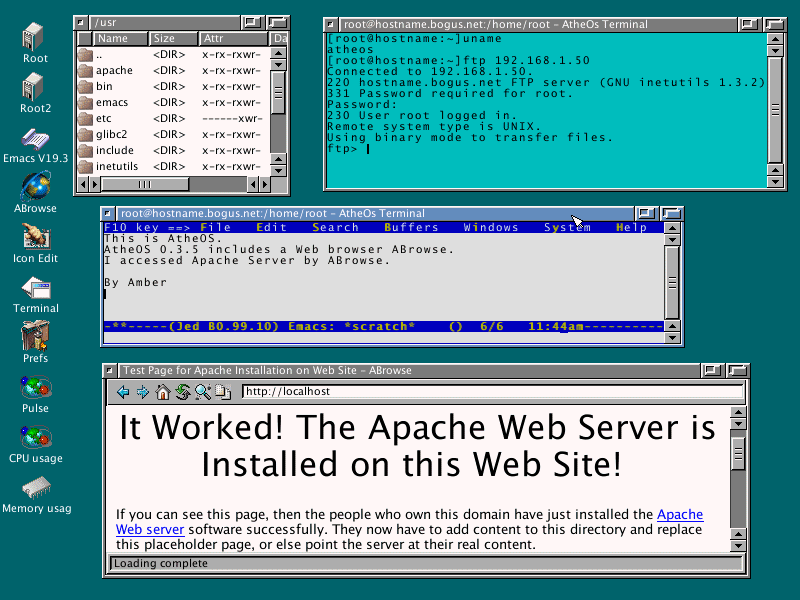The width and height of the screenshot is (800, 600).
Task: Open the Edit menu in Jed editor
Action: click(x=271, y=228)
